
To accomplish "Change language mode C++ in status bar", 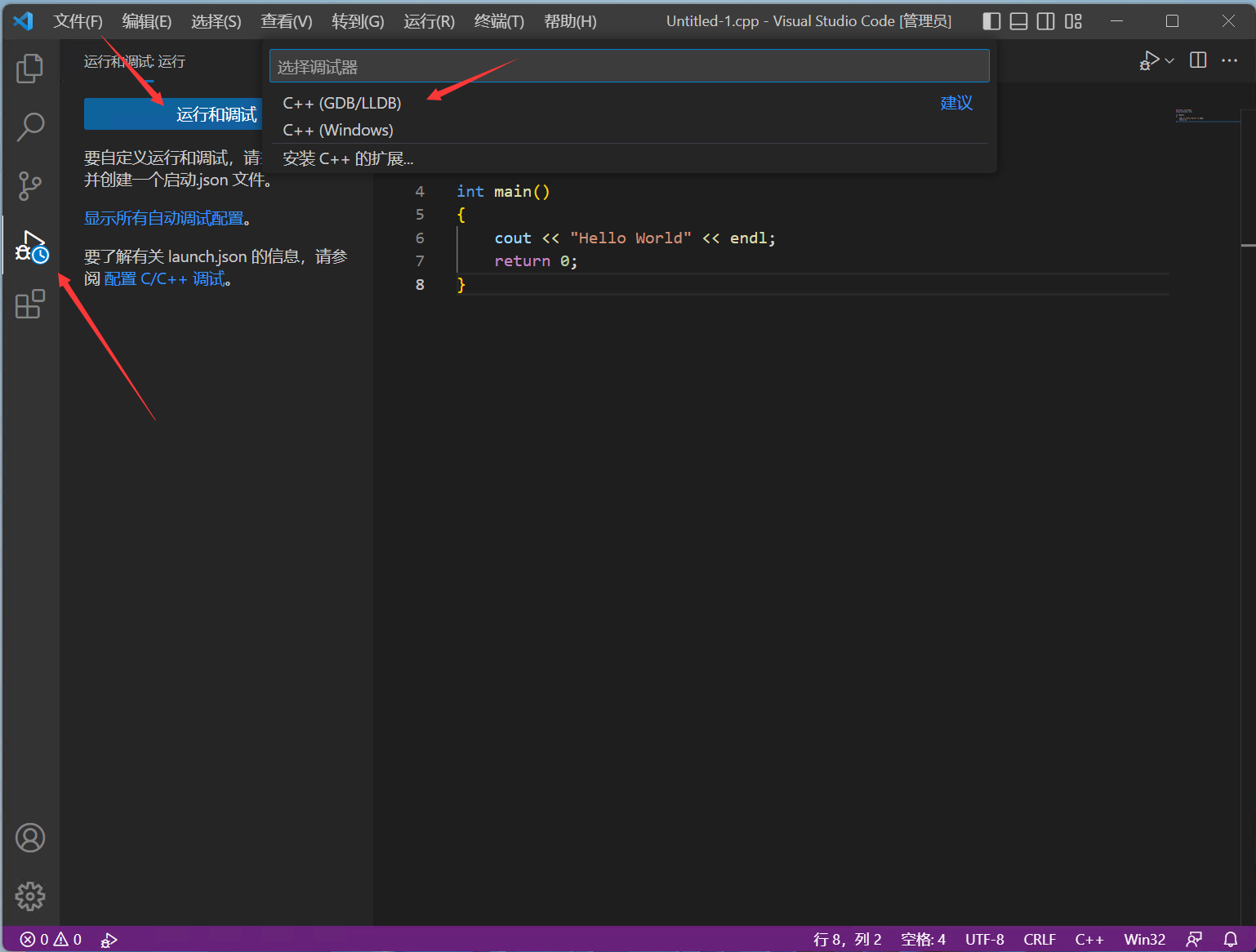I will click(x=1089, y=940).
